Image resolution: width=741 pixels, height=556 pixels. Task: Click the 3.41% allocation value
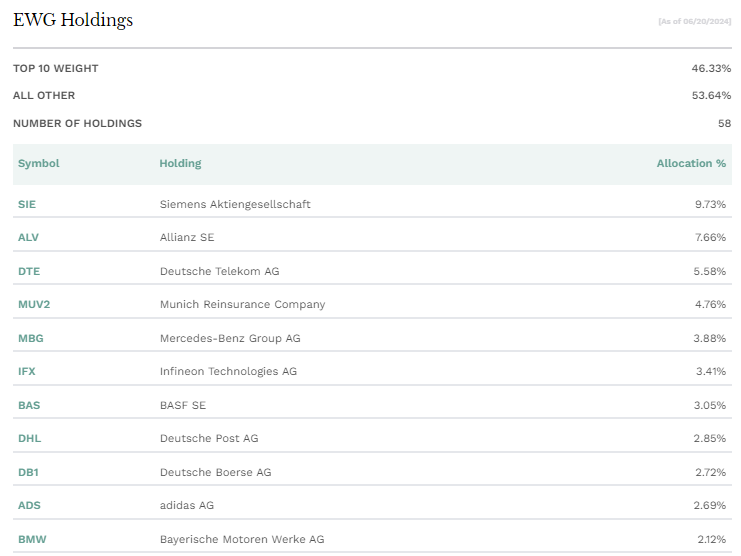711,371
